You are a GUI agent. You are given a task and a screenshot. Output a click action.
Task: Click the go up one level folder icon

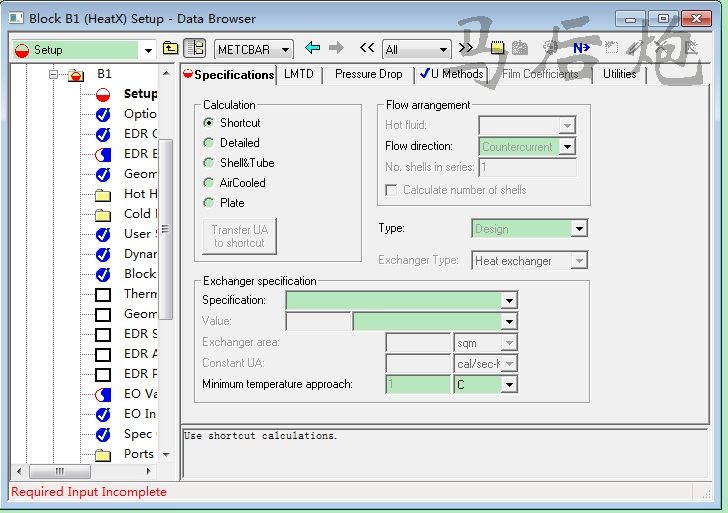click(171, 49)
